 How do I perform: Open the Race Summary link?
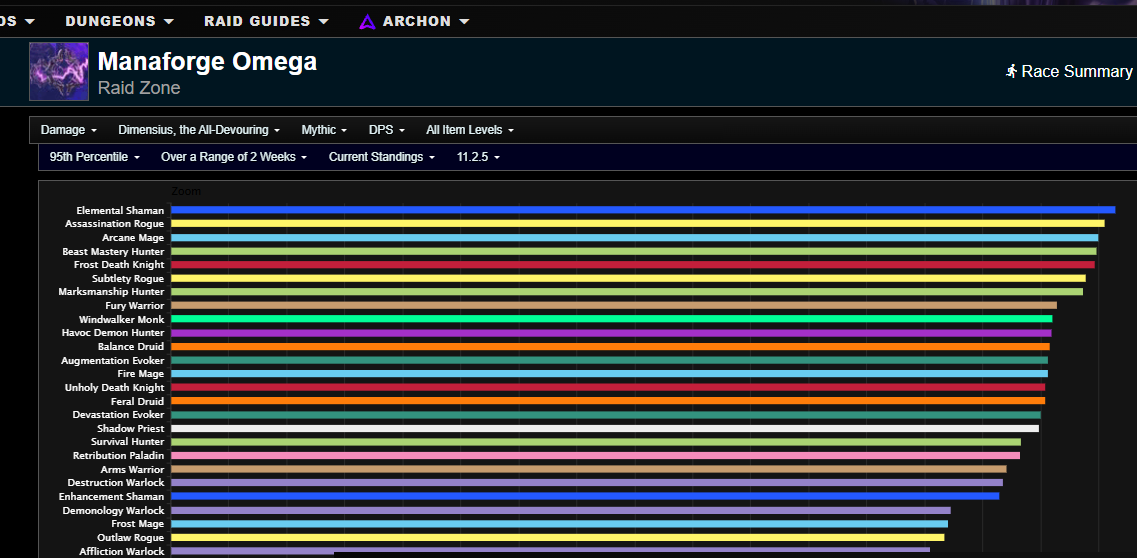tap(1069, 71)
